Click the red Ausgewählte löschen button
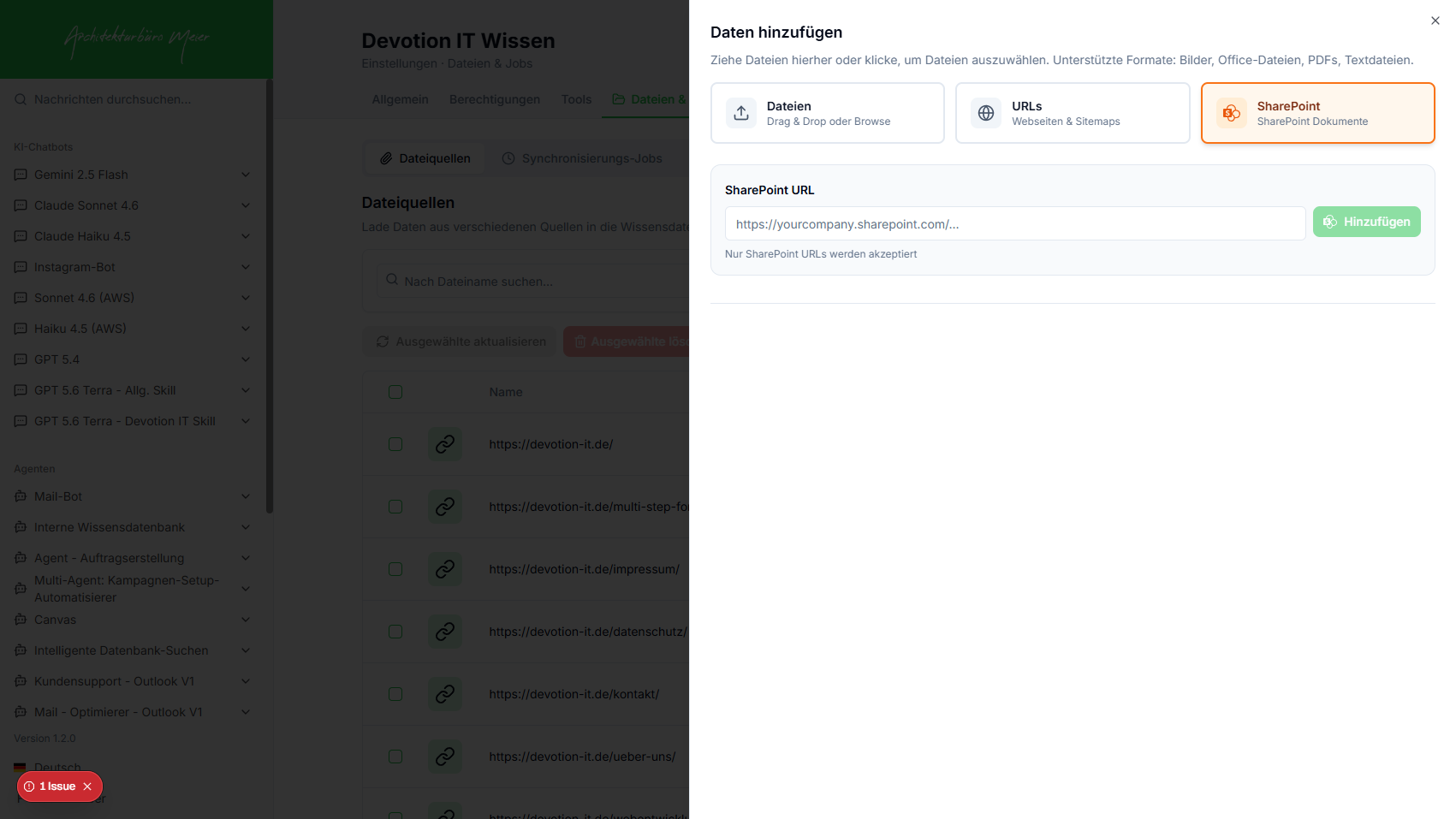This screenshot has width=1456, height=819. 627,341
